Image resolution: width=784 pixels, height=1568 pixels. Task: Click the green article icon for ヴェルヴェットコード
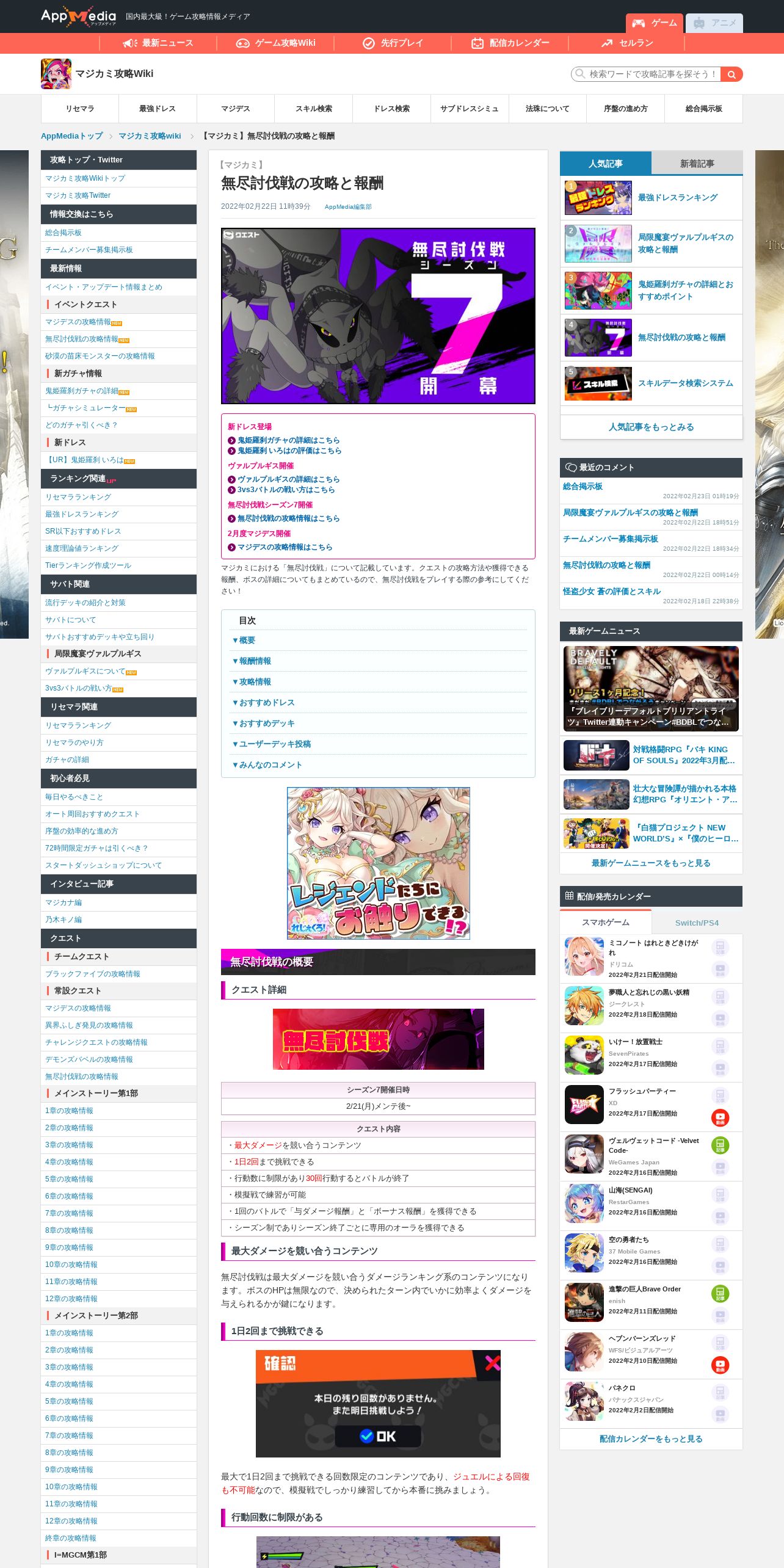[x=720, y=1145]
